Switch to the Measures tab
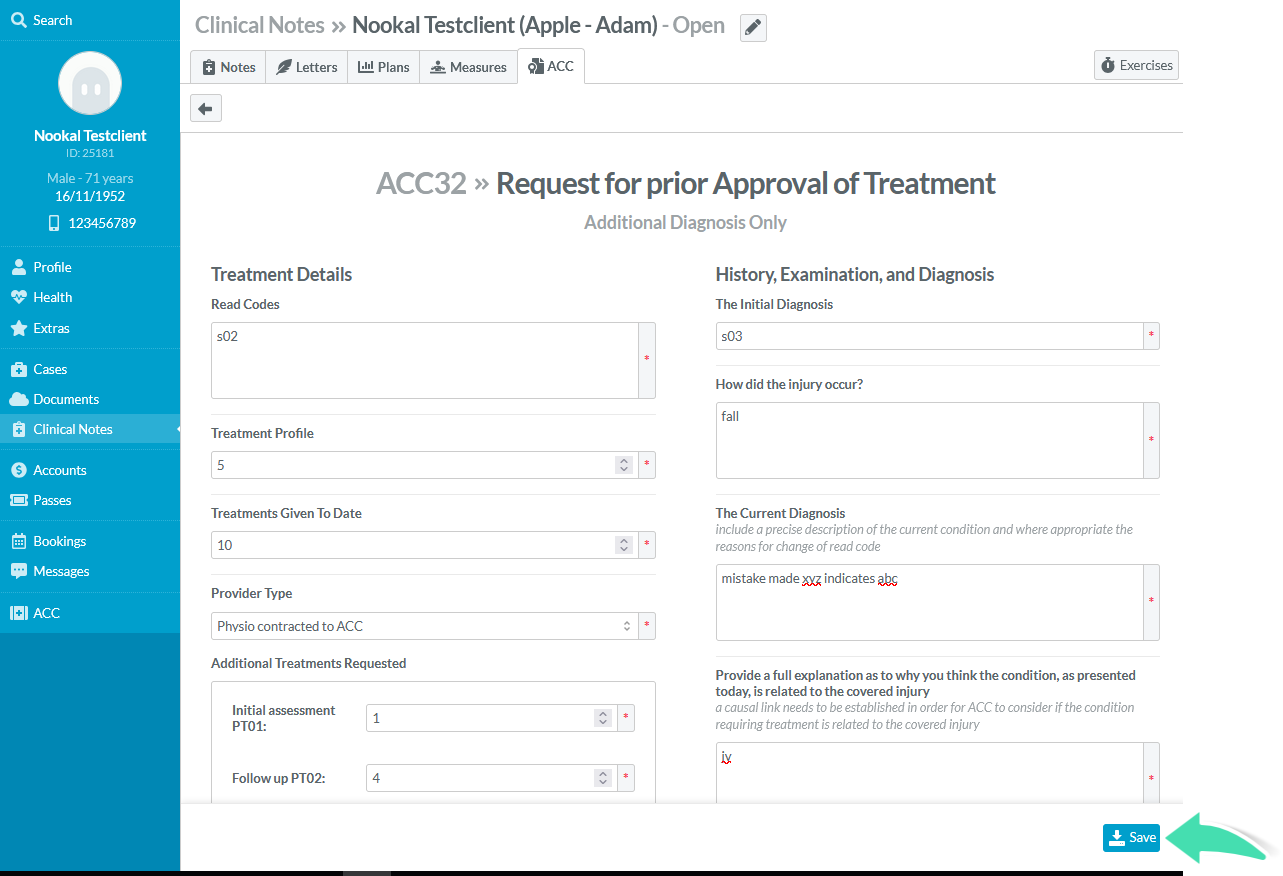Image resolution: width=1283 pixels, height=876 pixels. pyautogui.click(x=468, y=67)
